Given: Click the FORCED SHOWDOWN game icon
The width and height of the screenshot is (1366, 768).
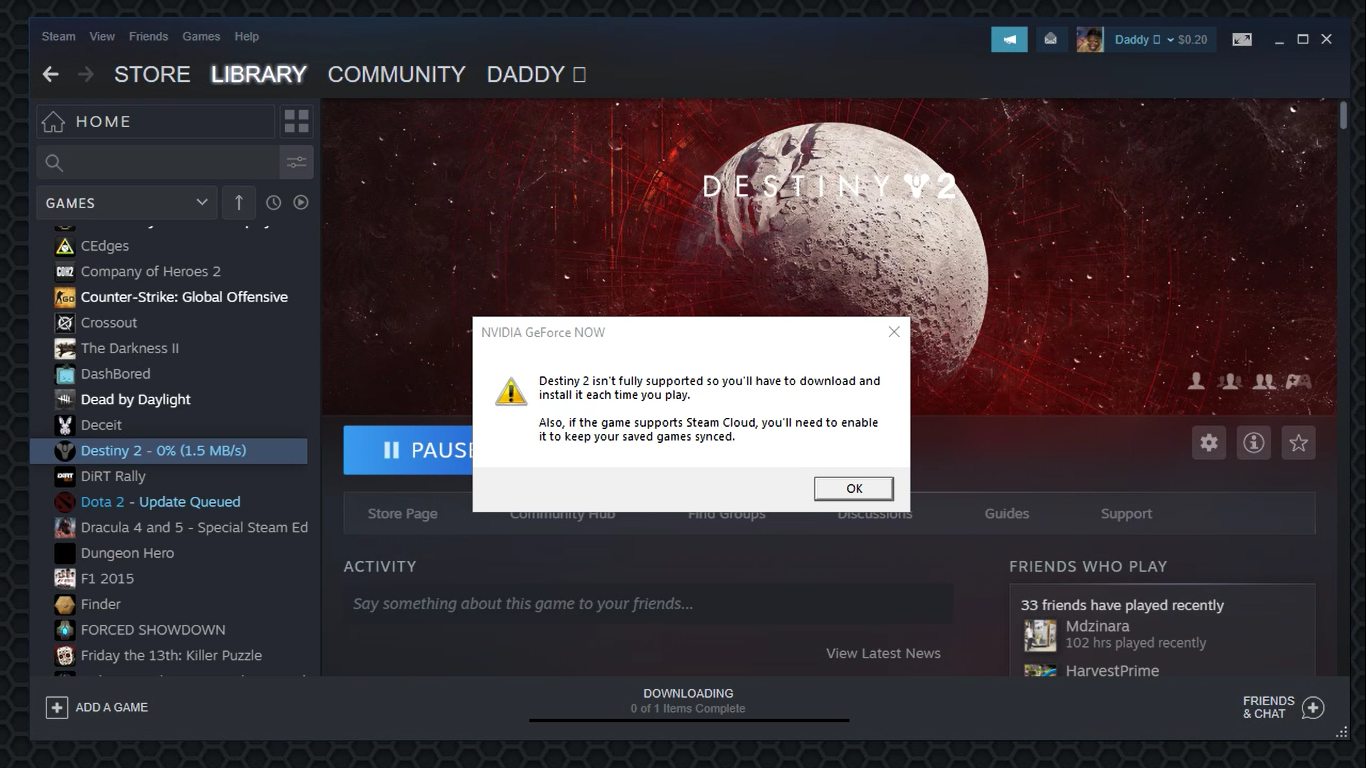Looking at the screenshot, I should [65, 630].
